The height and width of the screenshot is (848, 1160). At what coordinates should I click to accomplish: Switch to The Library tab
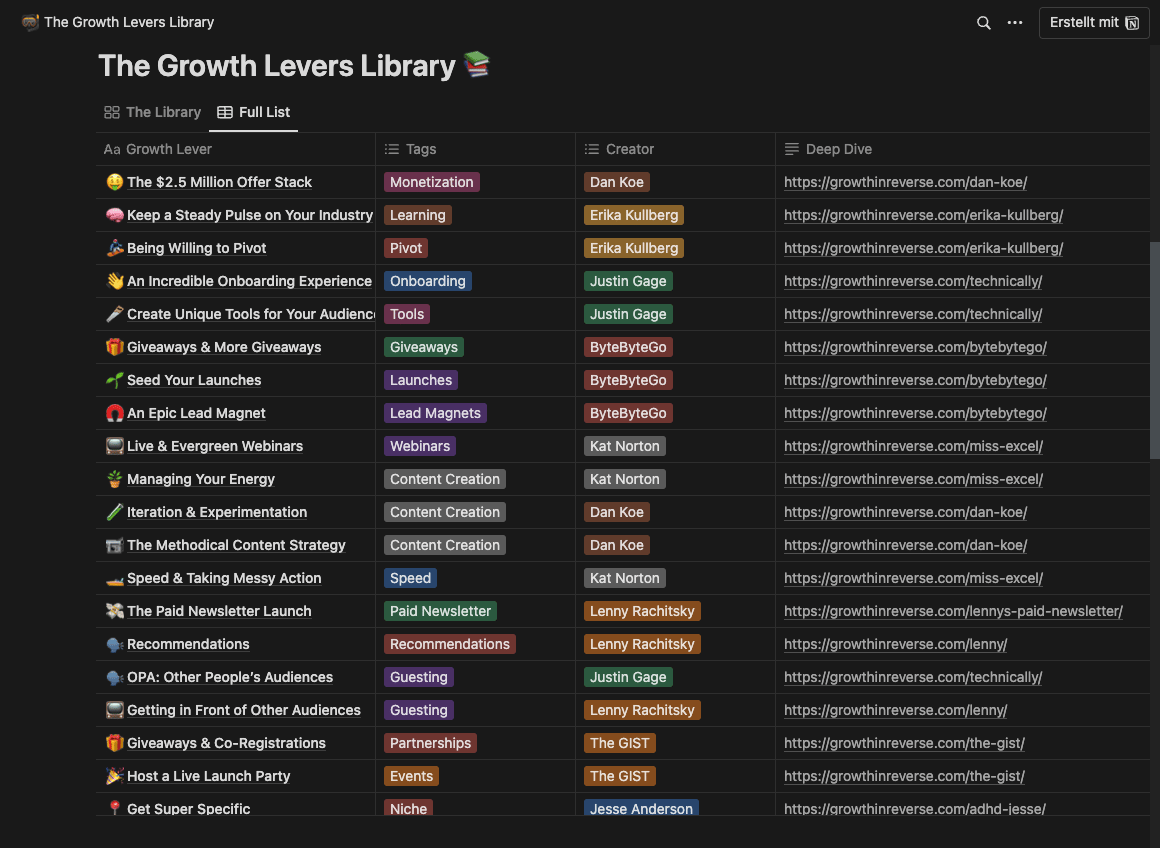coord(152,112)
